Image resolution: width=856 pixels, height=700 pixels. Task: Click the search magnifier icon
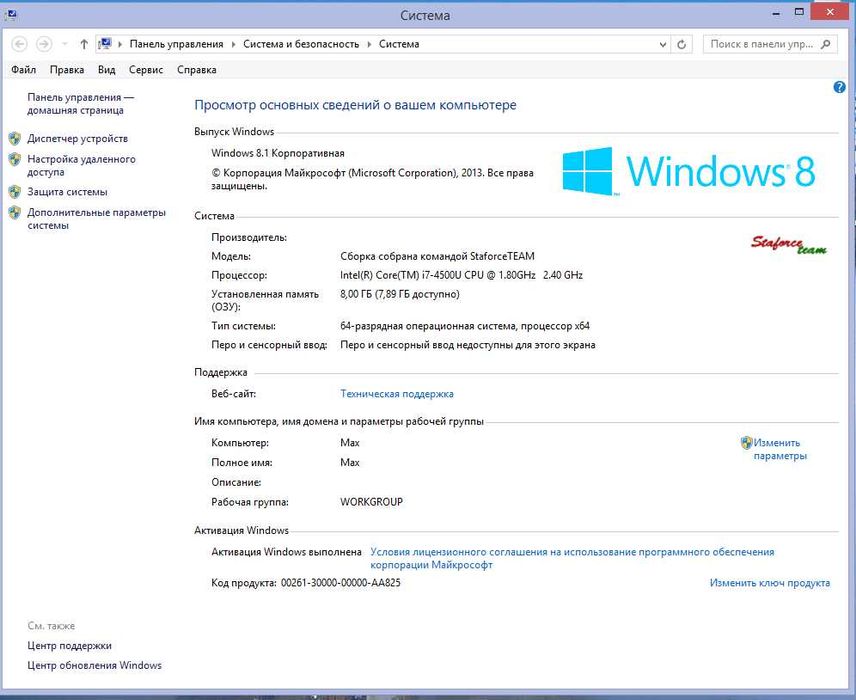[x=826, y=44]
